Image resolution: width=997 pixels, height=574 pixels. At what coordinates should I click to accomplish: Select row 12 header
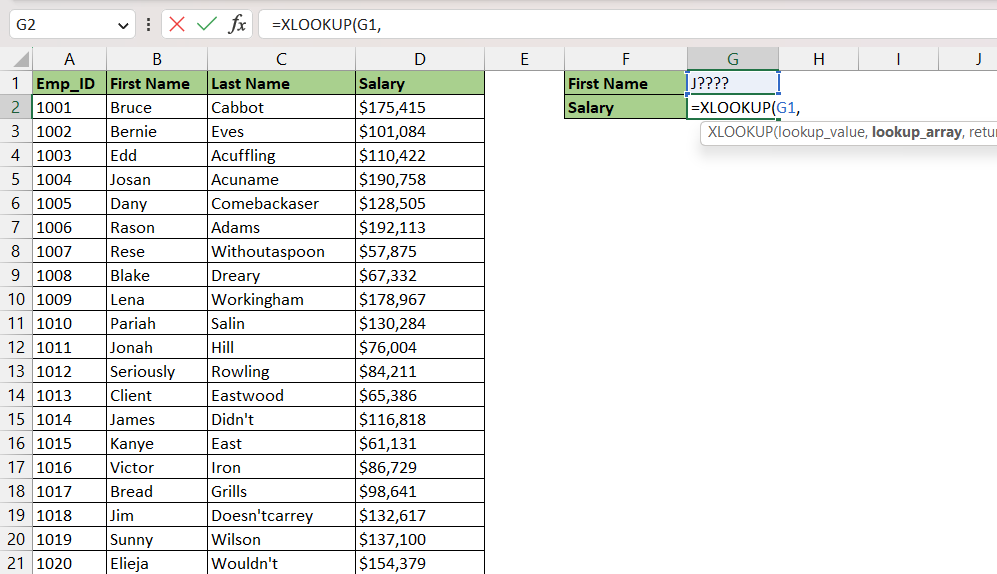[16, 348]
